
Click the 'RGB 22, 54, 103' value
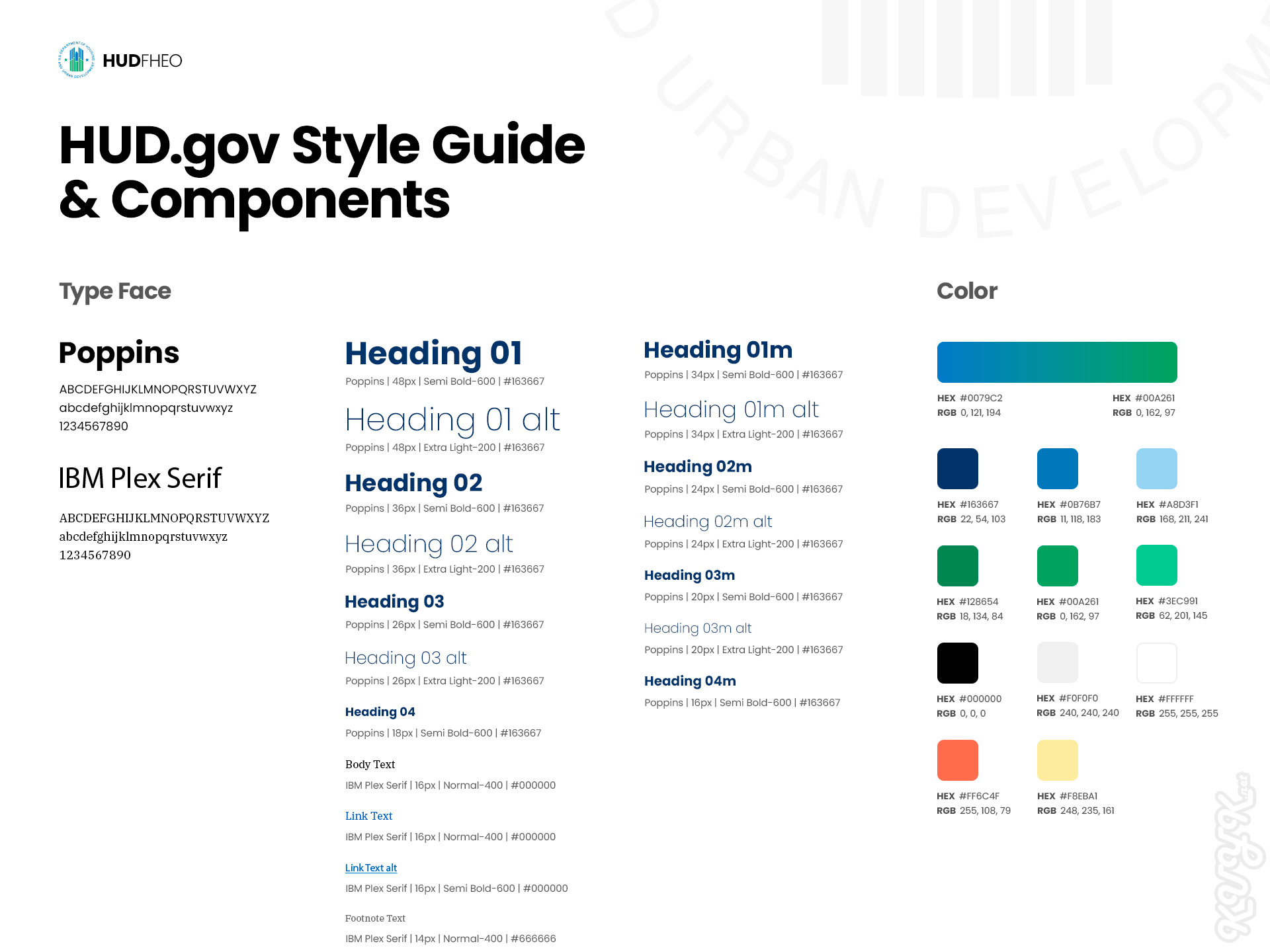tap(971, 519)
